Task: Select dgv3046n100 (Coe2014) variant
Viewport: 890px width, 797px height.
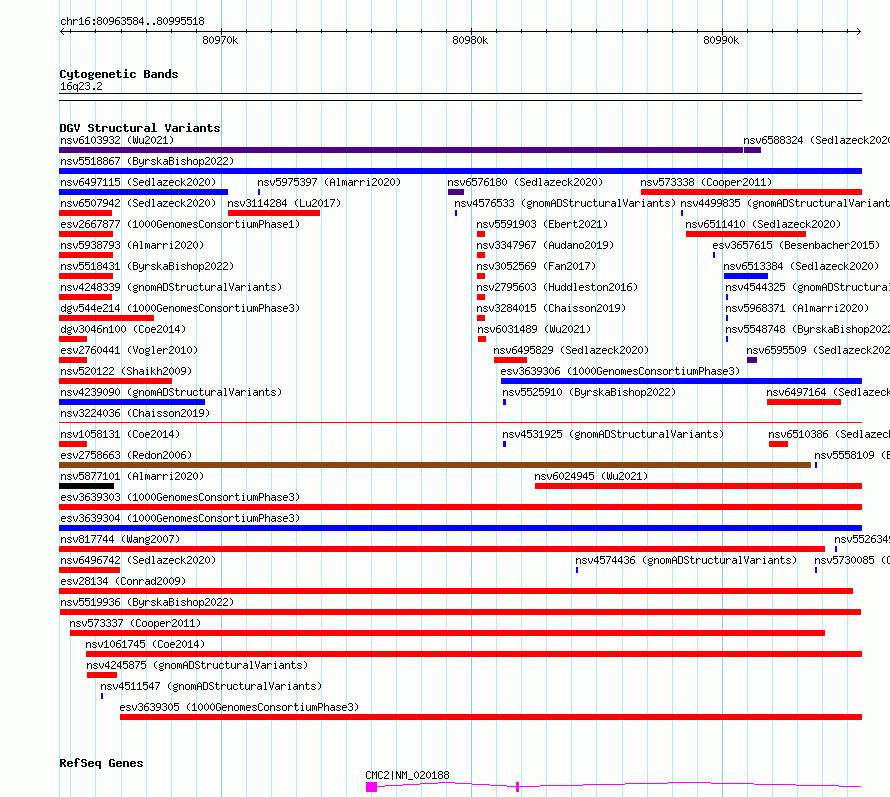Action: tap(123, 329)
